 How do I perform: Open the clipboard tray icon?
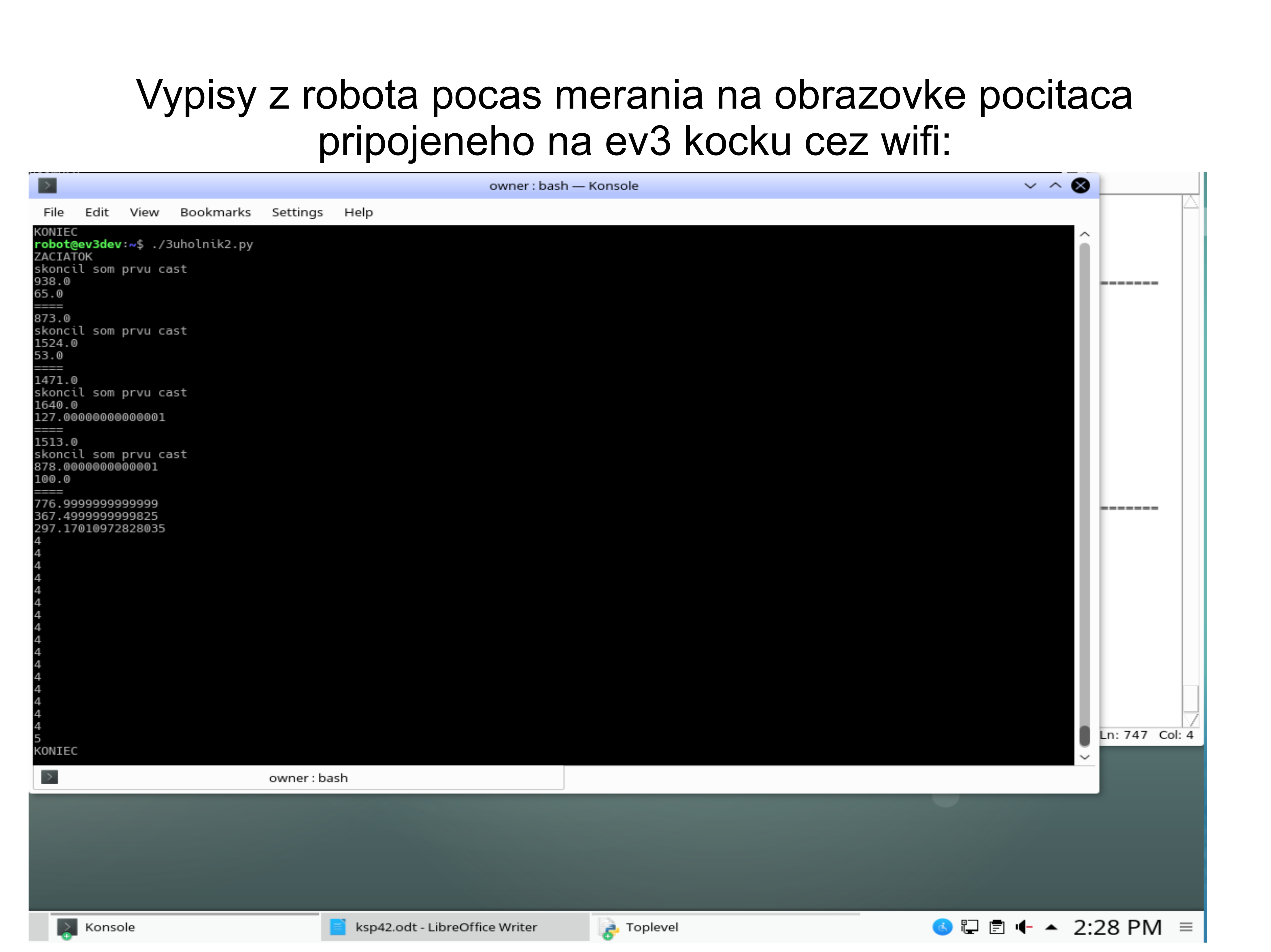997,927
